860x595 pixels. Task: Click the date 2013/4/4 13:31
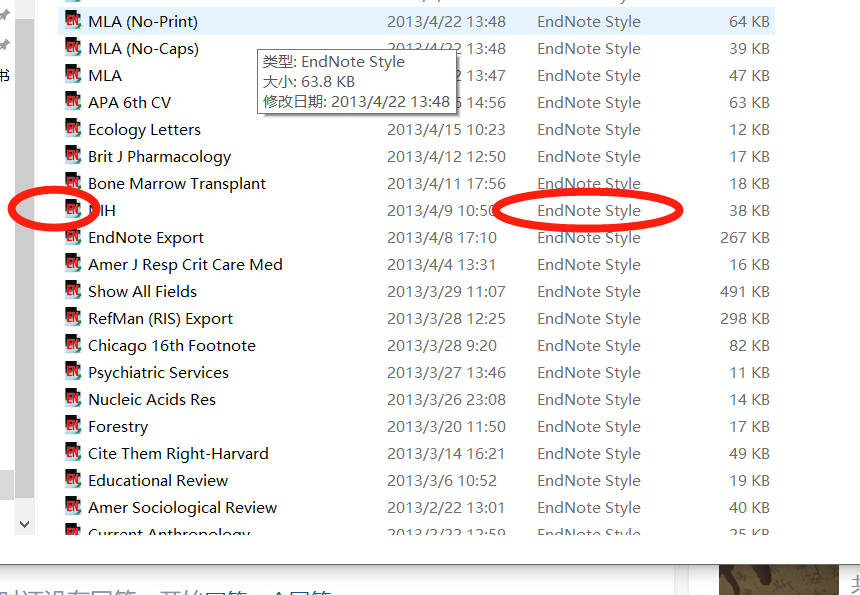pyautogui.click(x=442, y=264)
